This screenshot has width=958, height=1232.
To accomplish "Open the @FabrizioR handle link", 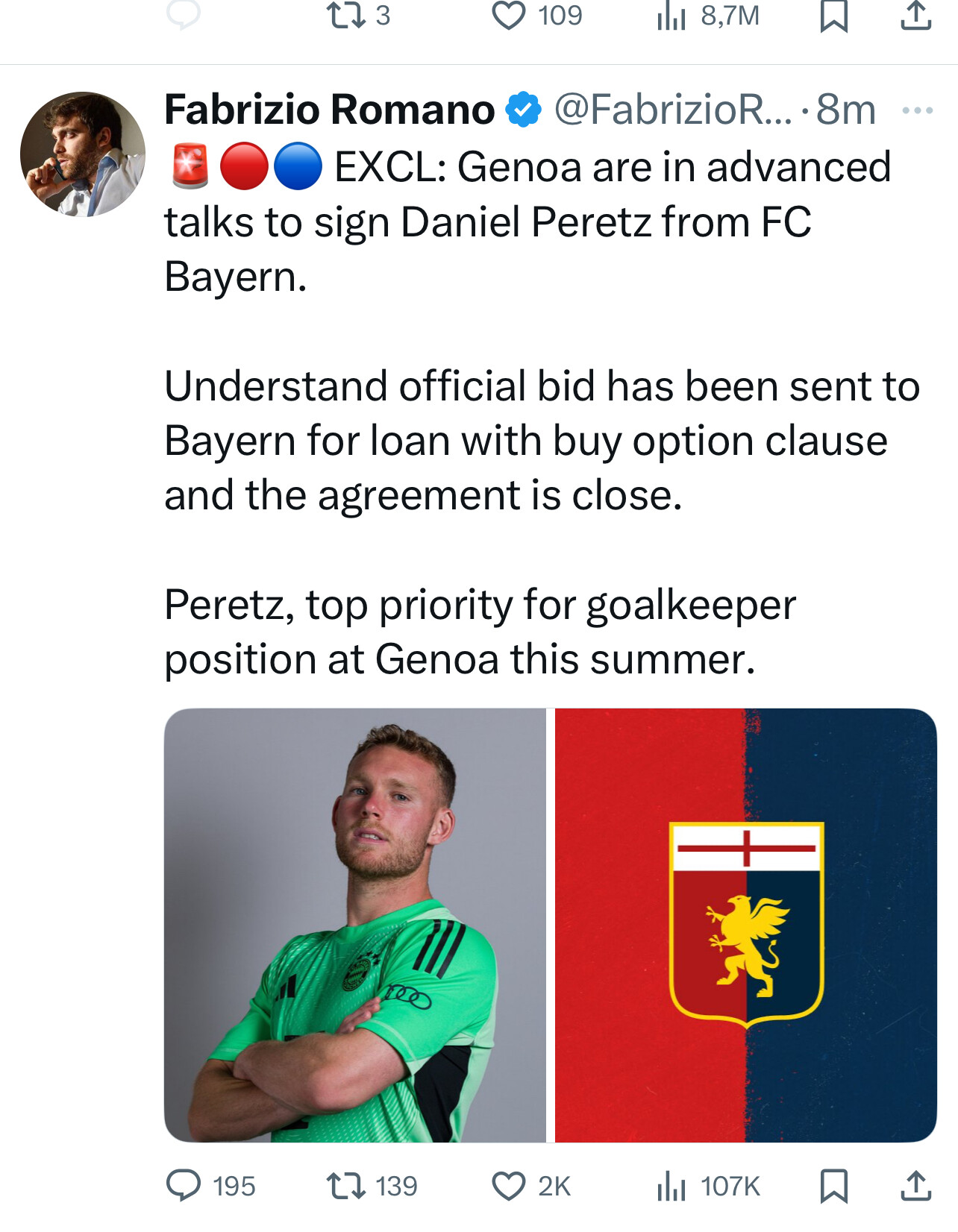I will [x=671, y=110].
